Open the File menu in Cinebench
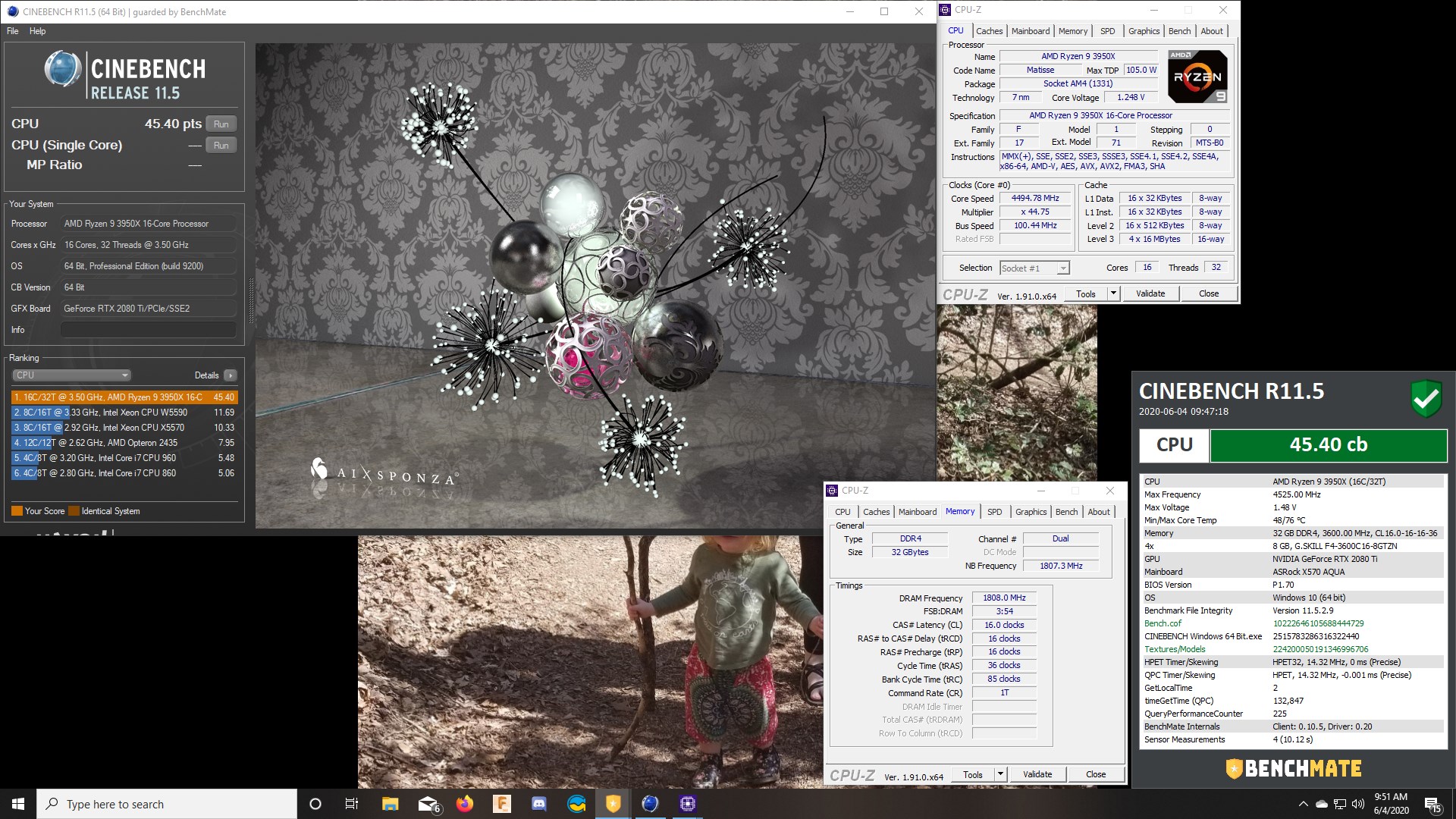 [13, 31]
